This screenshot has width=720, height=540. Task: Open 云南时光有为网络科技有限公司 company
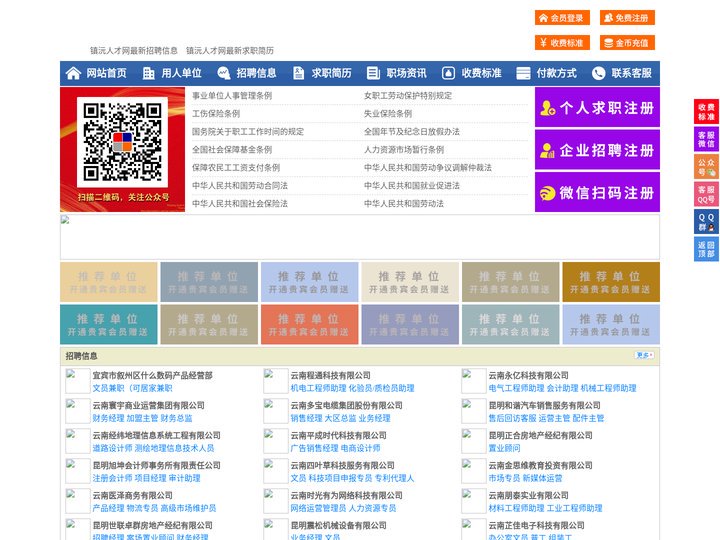pos(347,495)
